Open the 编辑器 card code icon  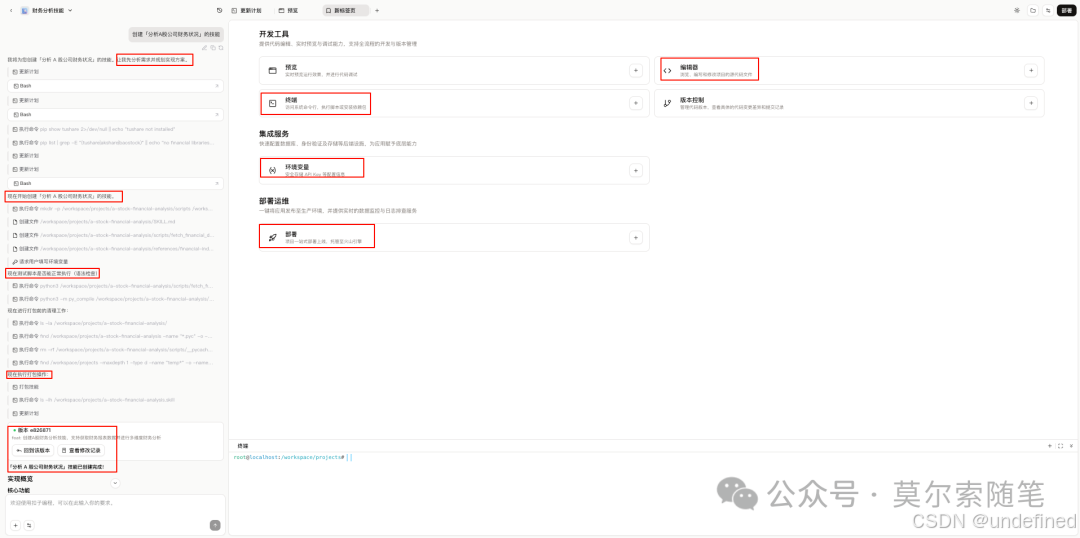667,70
